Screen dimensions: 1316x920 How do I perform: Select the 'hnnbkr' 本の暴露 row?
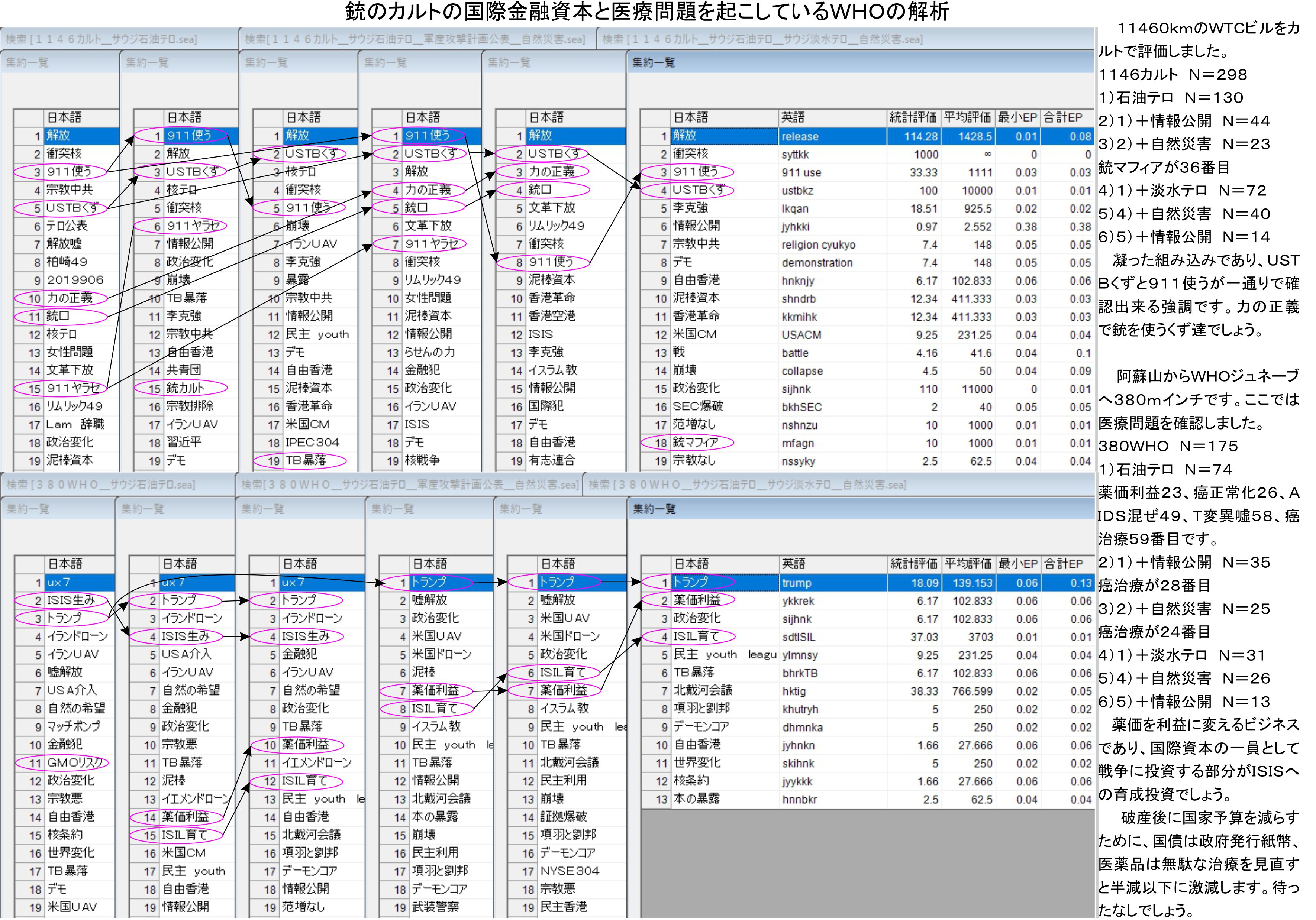click(x=799, y=800)
